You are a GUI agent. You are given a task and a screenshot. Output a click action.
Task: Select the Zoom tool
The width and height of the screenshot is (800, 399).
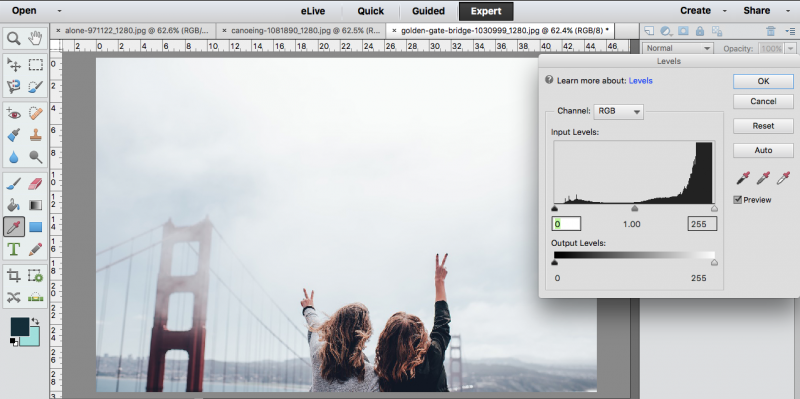click(14, 38)
